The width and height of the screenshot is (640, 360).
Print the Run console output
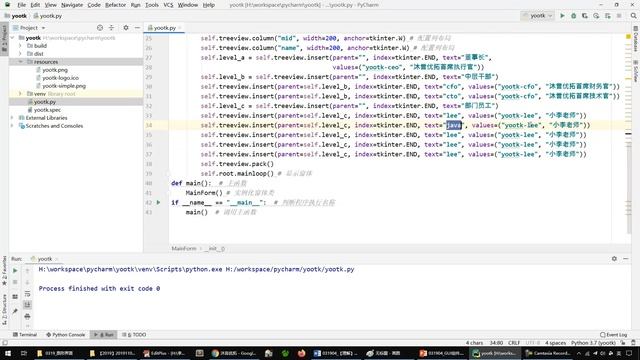[27, 316]
